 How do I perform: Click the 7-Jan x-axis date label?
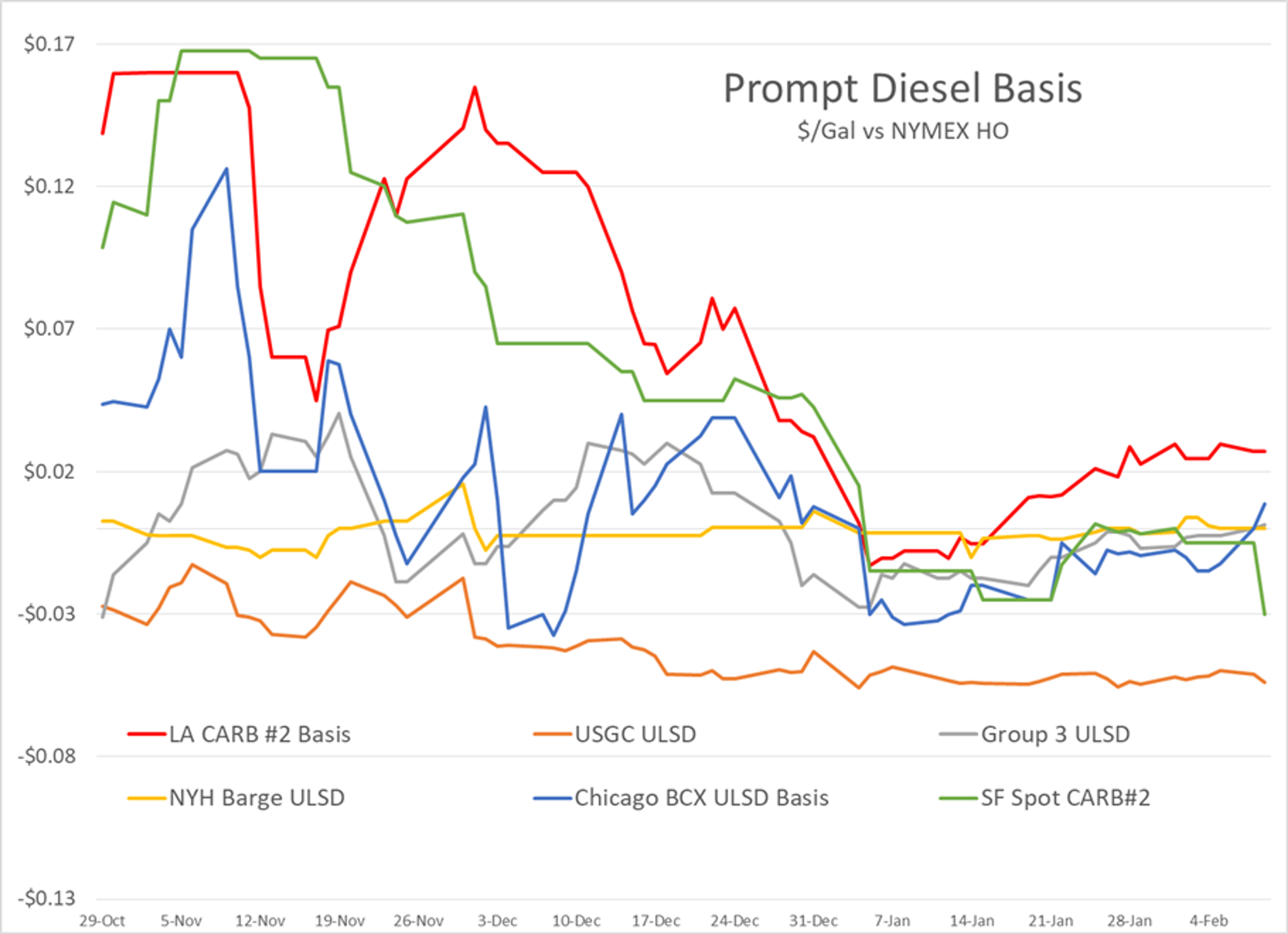coord(892,920)
